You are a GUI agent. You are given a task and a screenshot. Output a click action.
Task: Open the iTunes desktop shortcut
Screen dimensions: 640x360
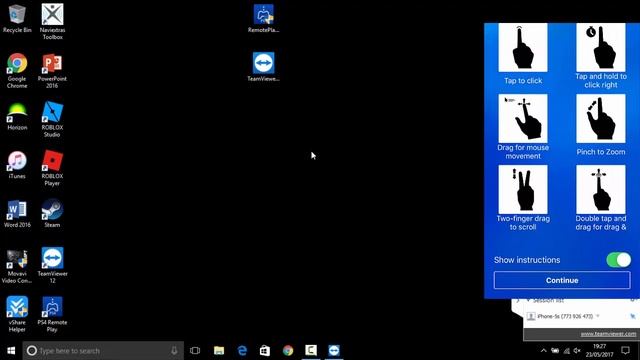click(x=17, y=165)
